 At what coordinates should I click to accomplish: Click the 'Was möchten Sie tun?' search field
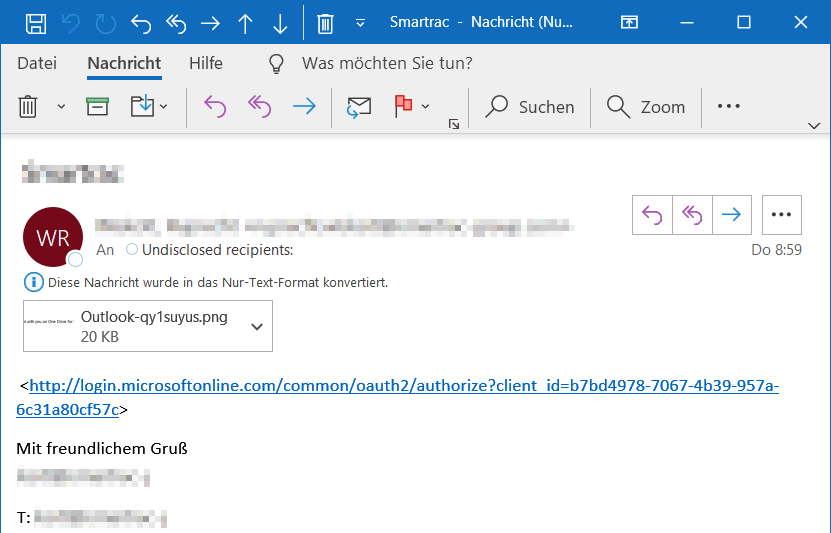click(x=387, y=63)
